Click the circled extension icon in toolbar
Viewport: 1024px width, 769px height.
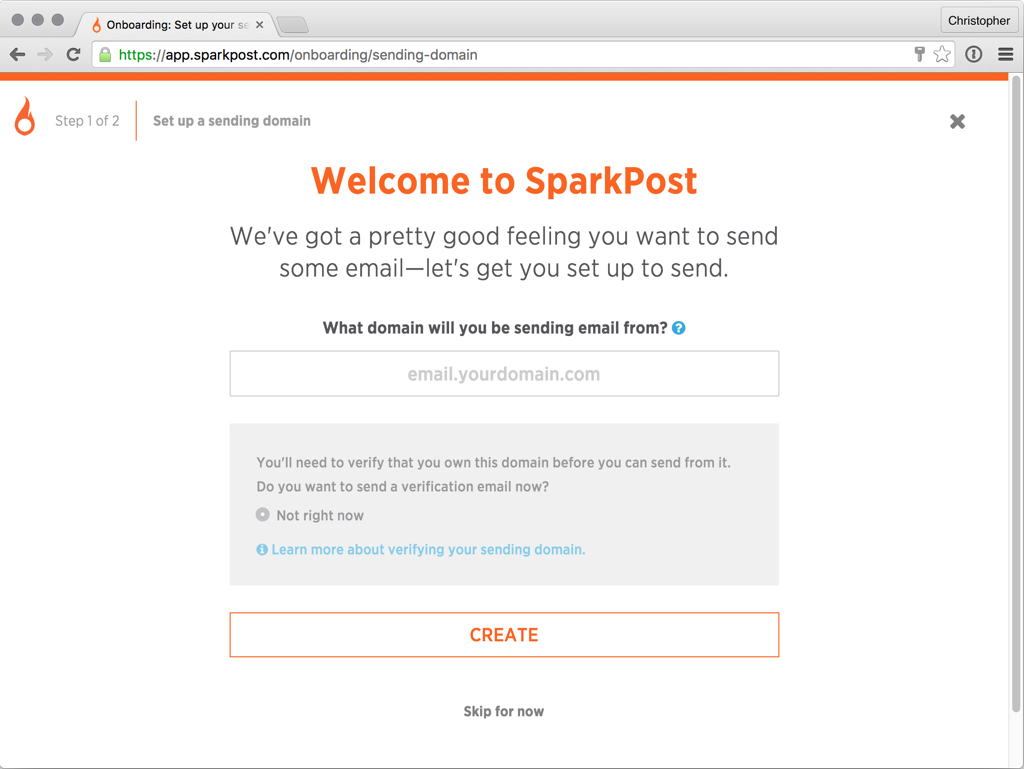point(974,55)
